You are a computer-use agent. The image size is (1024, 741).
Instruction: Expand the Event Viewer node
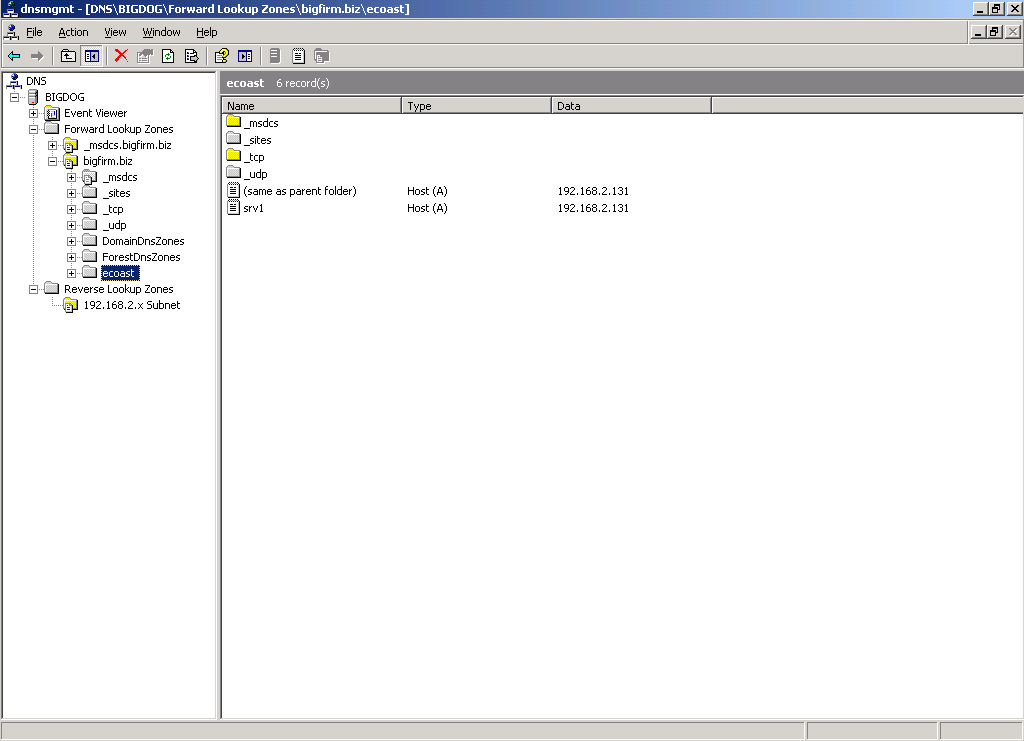pyautogui.click(x=33, y=113)
